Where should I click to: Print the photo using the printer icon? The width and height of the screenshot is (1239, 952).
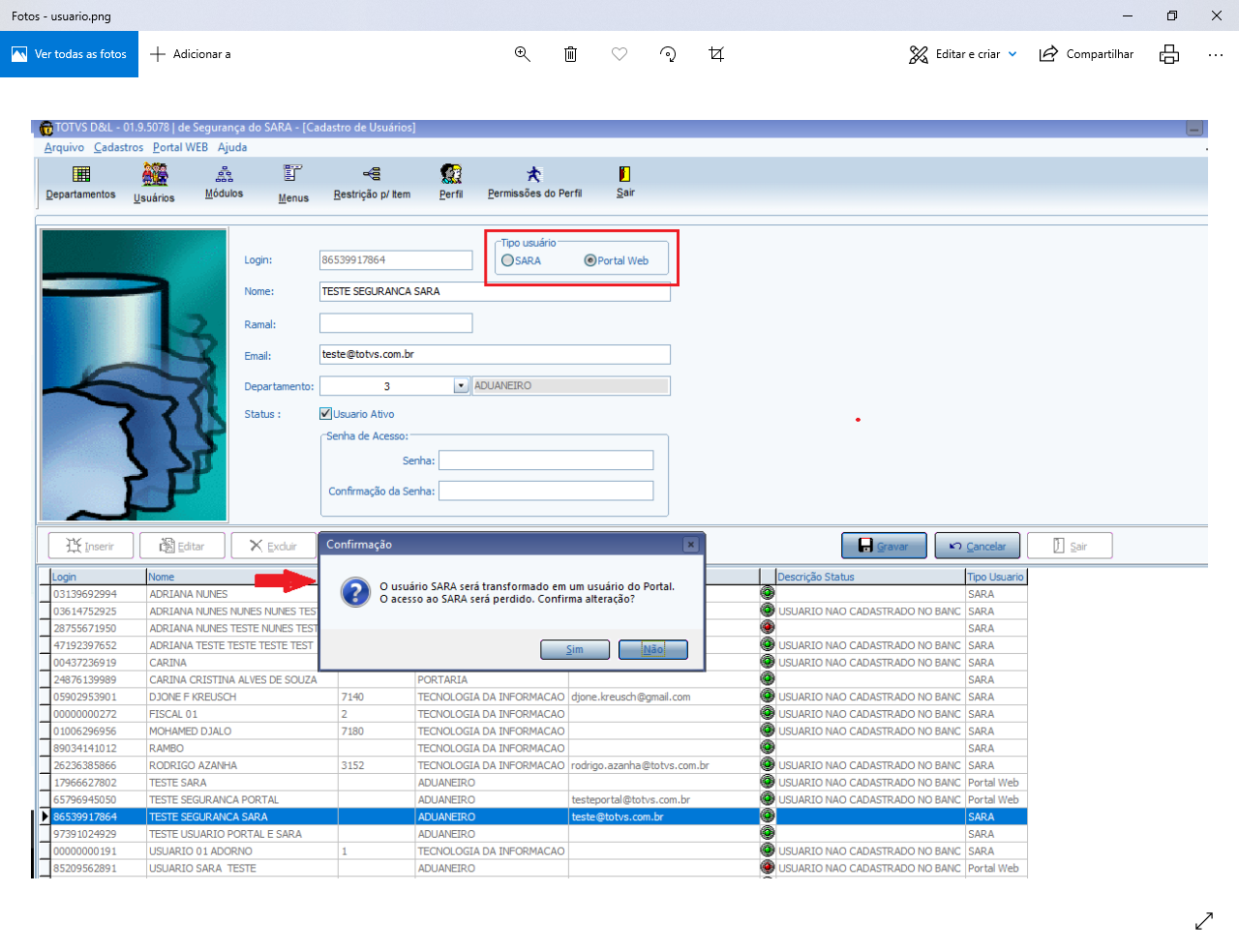click(x=1169, y=54)
